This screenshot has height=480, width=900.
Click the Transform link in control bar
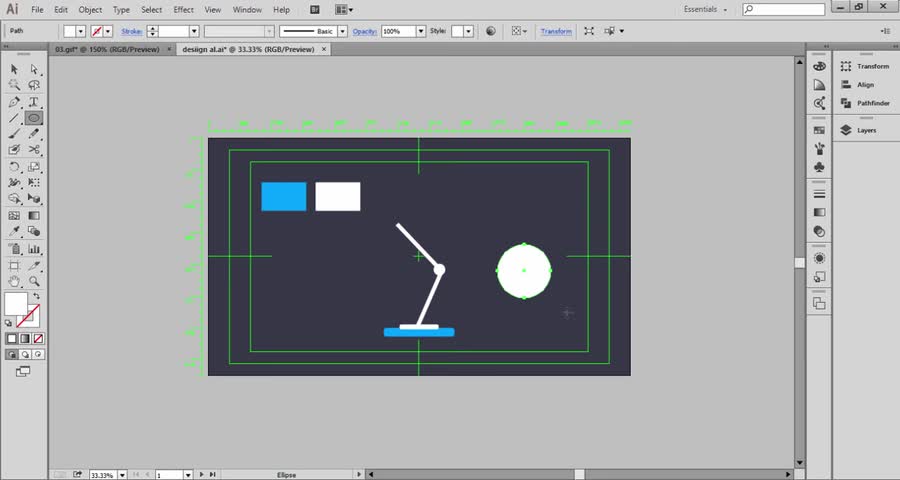coord(556,31)
